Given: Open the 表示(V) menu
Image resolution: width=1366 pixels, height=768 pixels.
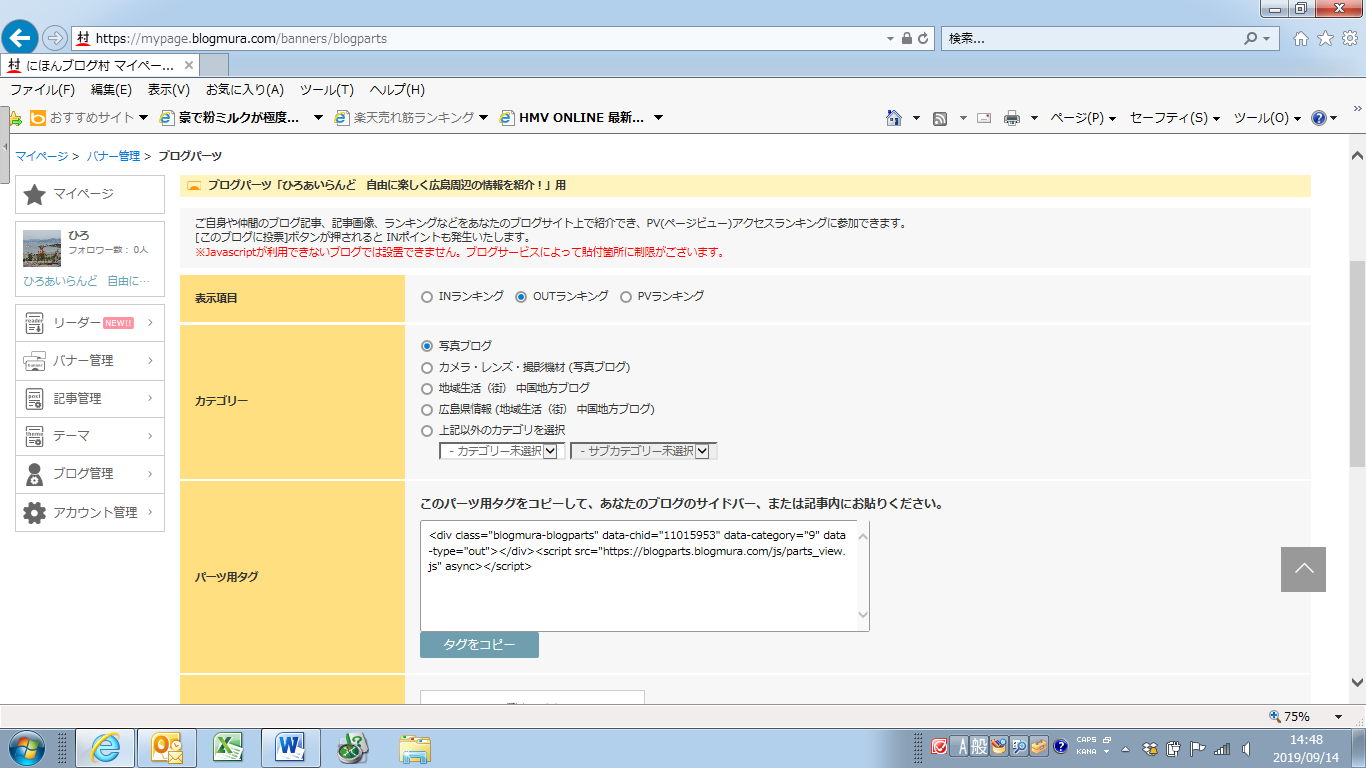Looking at the screenshot, I should (168, 90).
